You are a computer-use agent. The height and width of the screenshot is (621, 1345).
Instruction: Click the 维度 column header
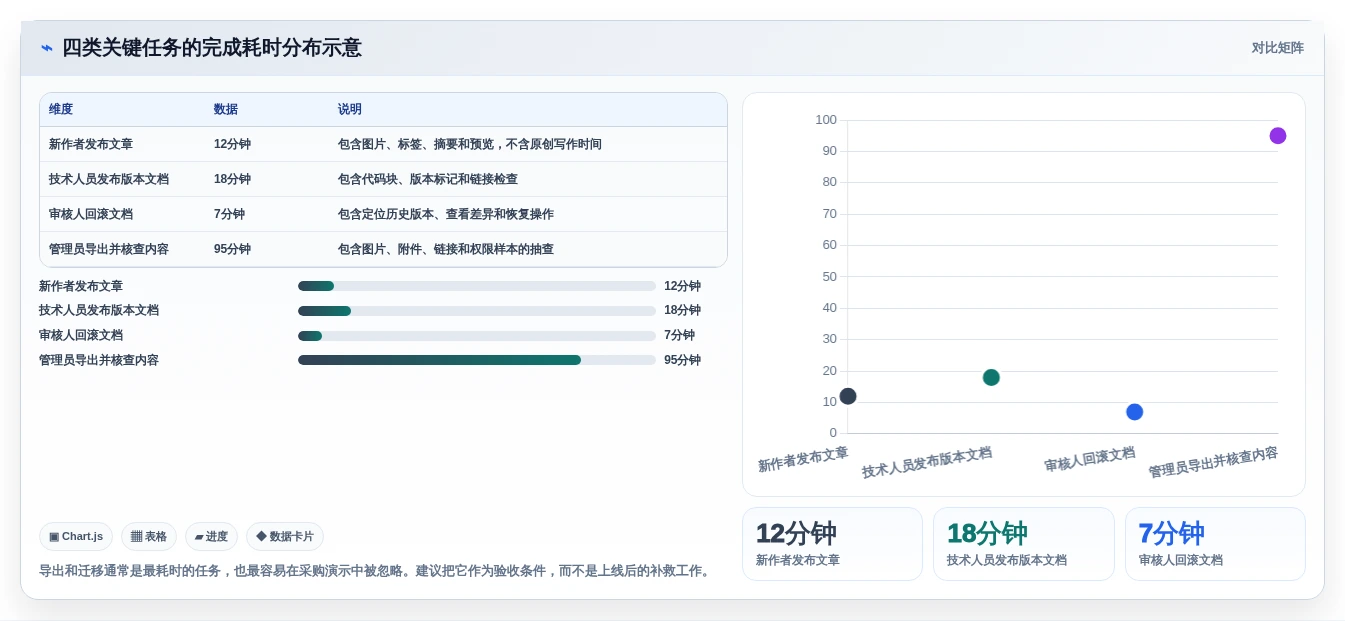(x=61, y=110)
